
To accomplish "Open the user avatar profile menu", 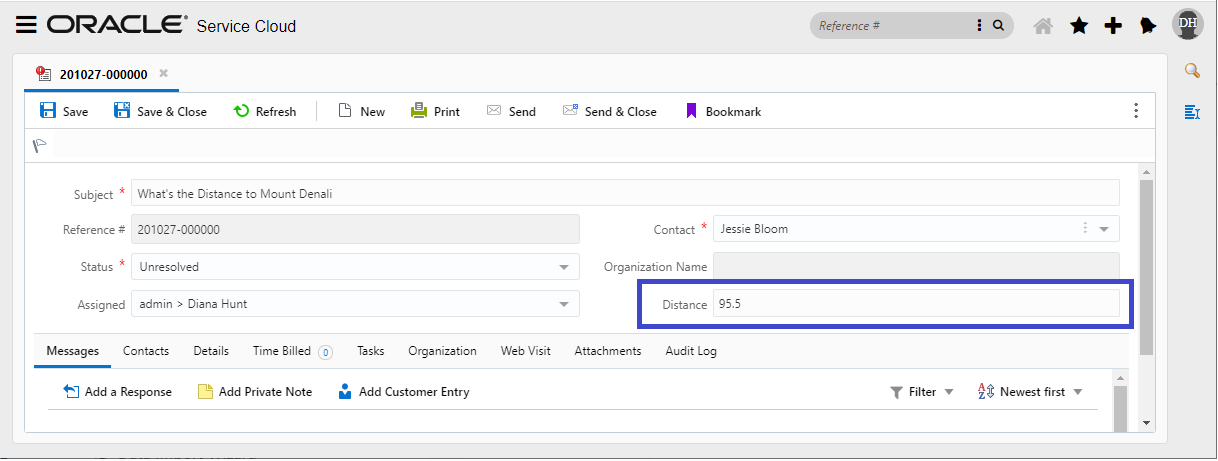I will [x=1187, y=25].
